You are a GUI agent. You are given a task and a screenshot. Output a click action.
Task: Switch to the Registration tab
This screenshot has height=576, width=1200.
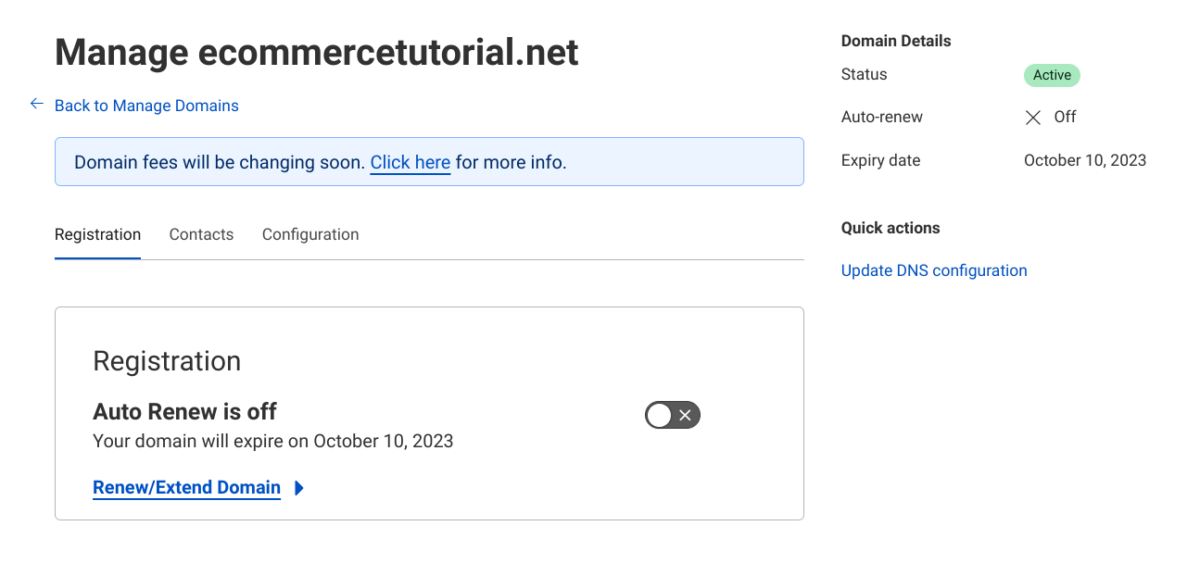97,235
